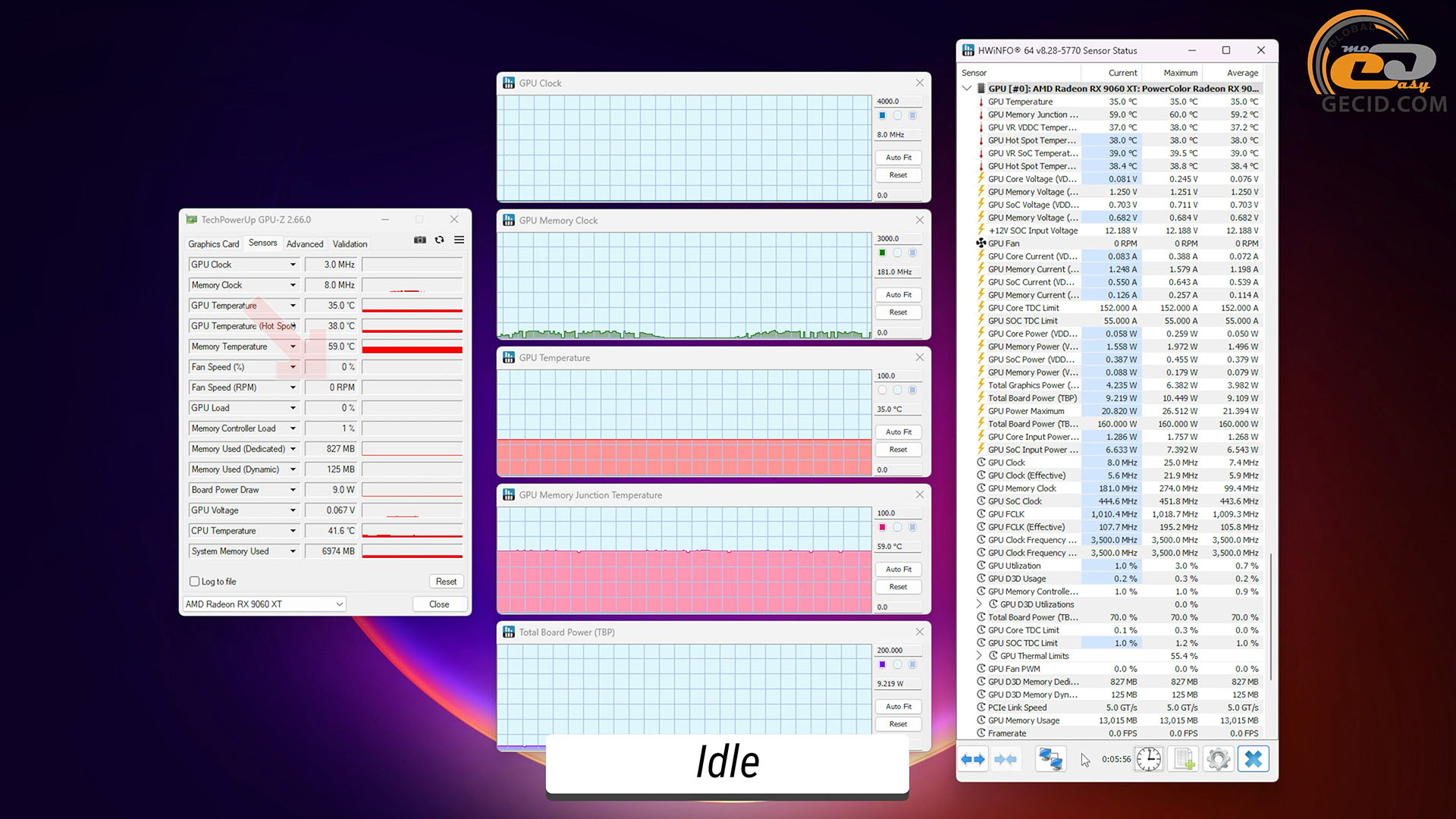Image resolution: width=1456 pixels, height=819 pixels.
Task: Click the GPU Clock graph title icon
Action: click(x=509, y=83)
